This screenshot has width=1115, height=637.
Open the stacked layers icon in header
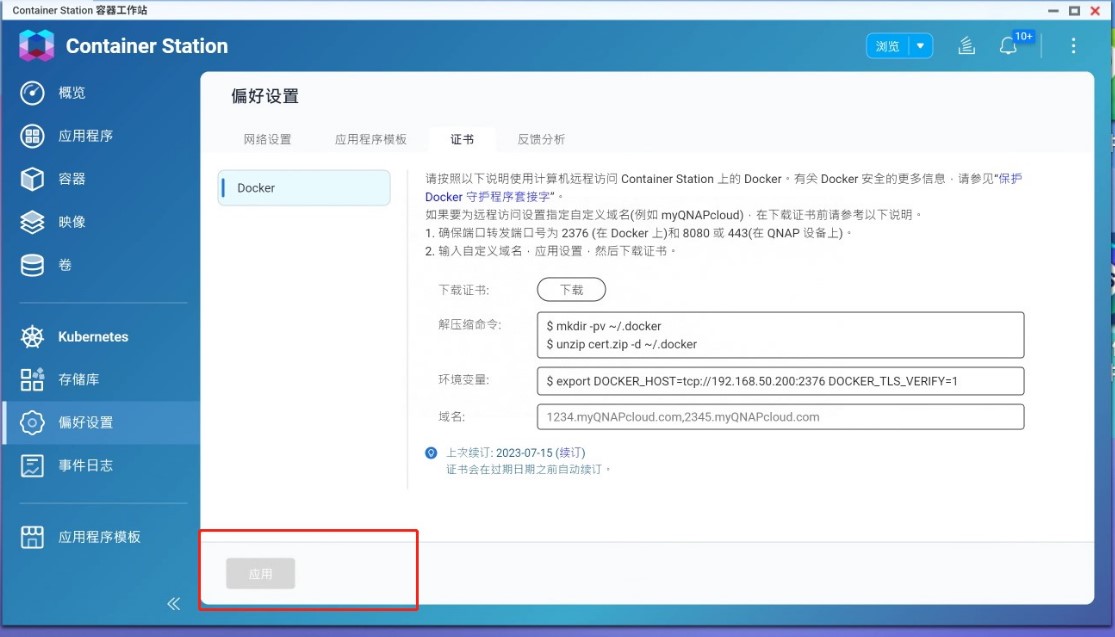[x=966, y=46]
